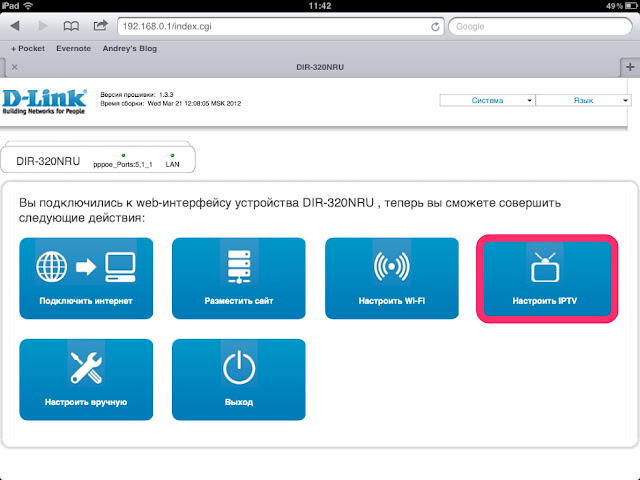This screenshot has width=640, height=480.
Task: Reload the page with the refresh icon
Action: 435,27
